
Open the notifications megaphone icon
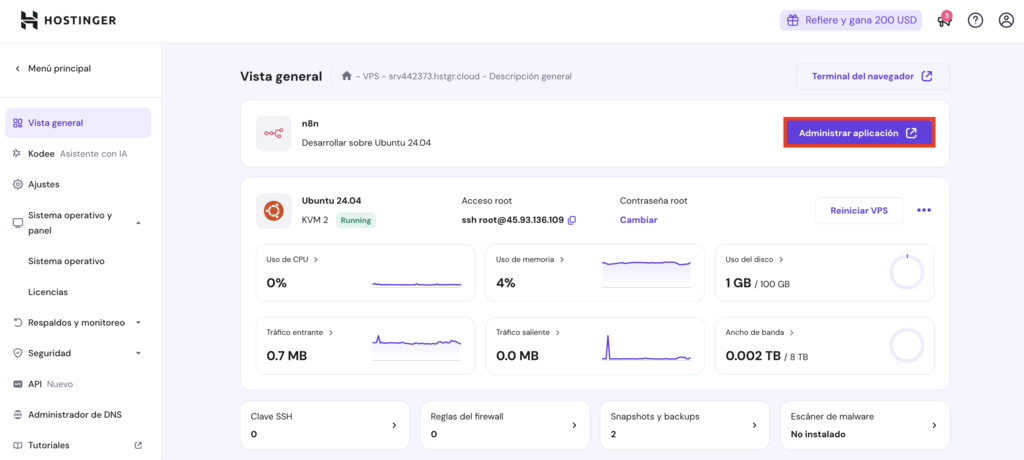pos(943,20)
